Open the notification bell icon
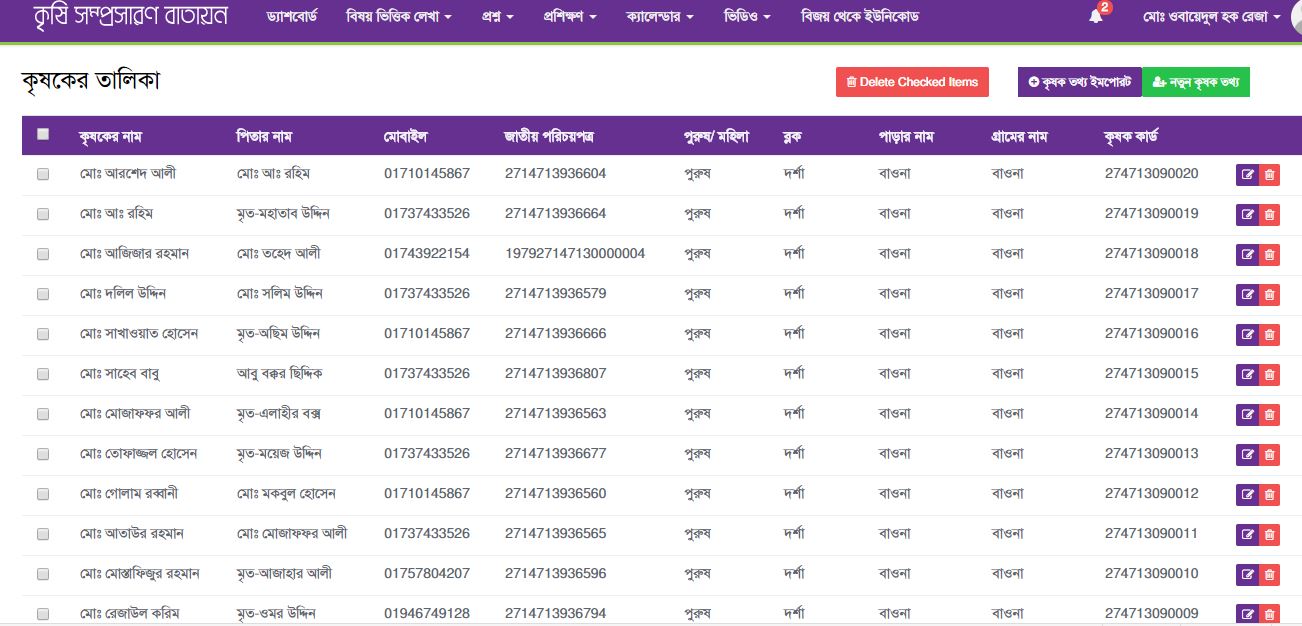The height and width of the screenshot is (626, 1302). [1098, 15]
